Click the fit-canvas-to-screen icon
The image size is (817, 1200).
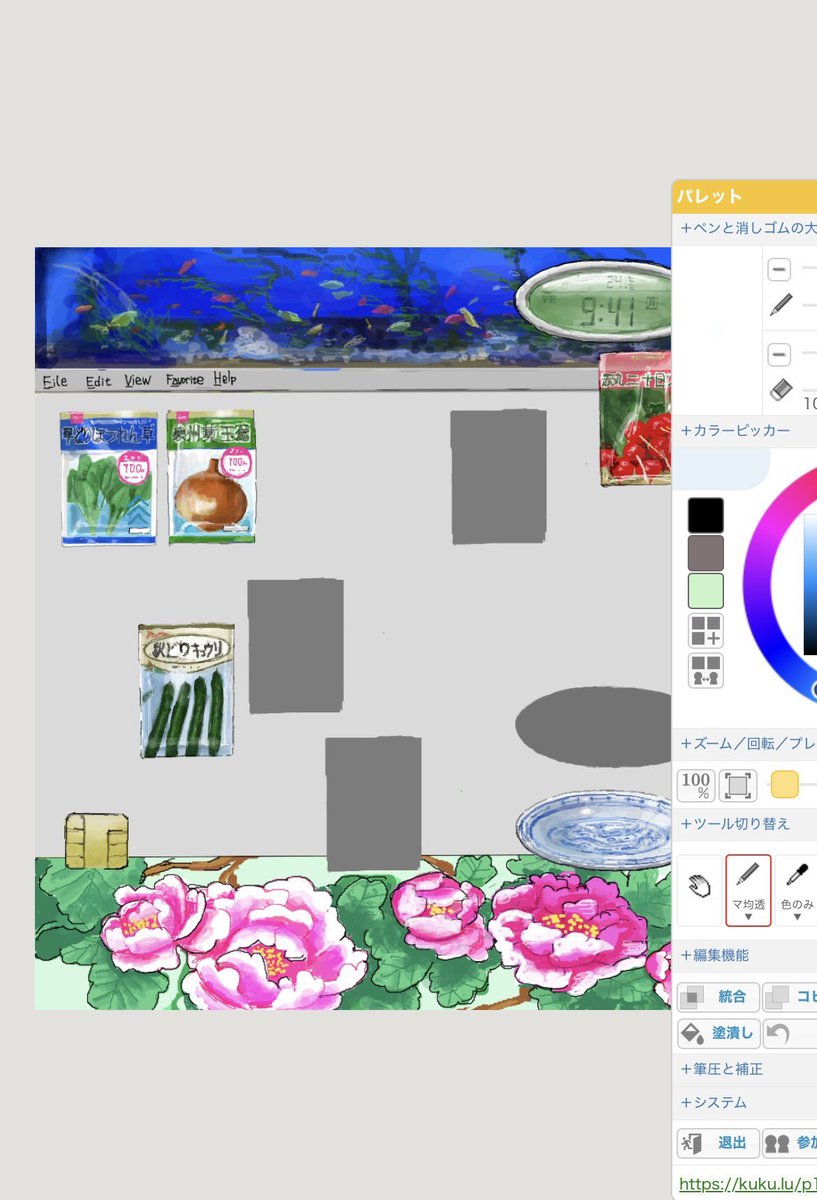(738, 785)
